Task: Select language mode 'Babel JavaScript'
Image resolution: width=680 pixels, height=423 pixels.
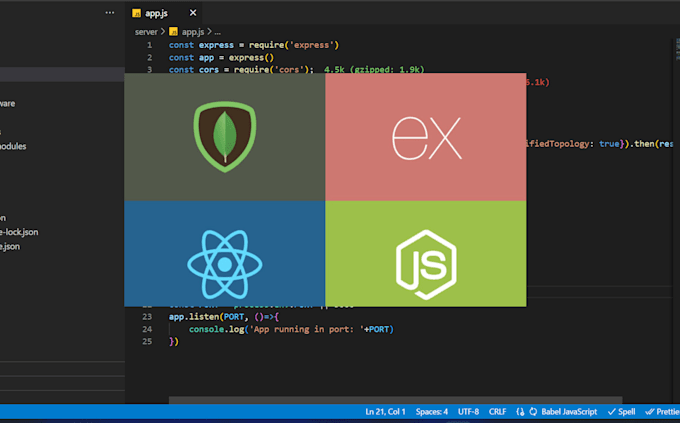Action: 569,411
